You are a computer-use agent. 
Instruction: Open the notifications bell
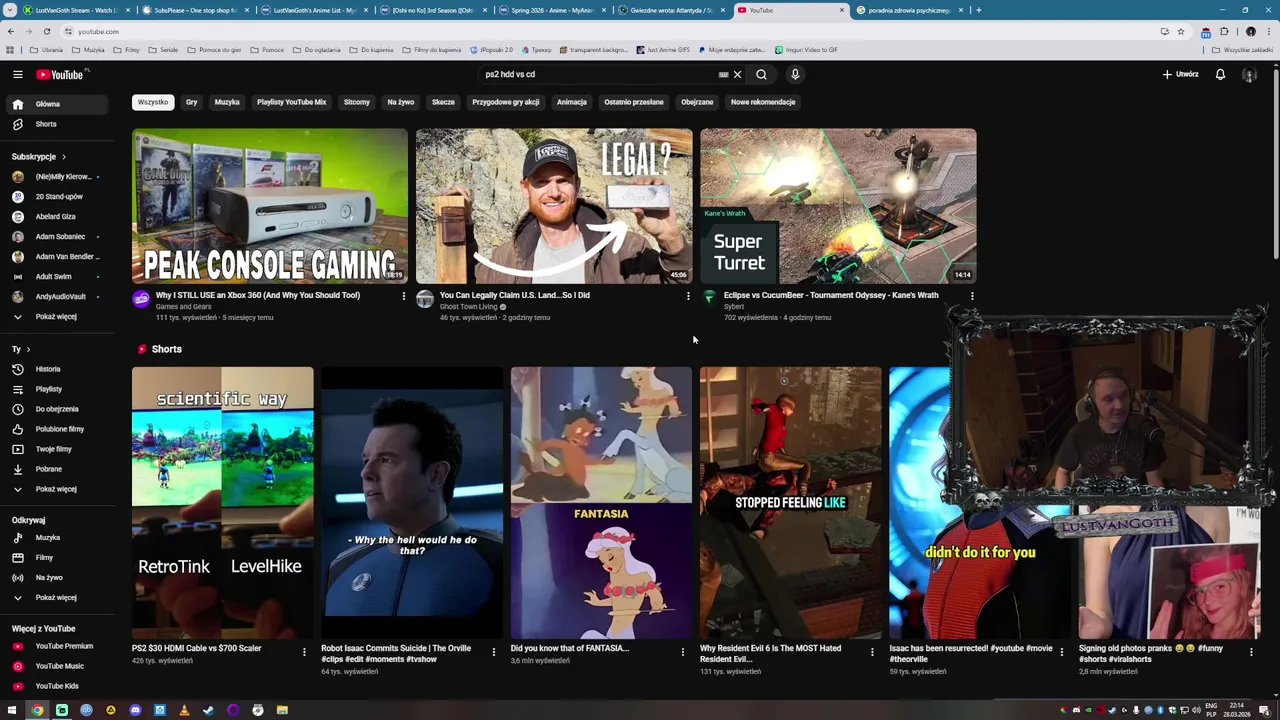pos(1220,74)
